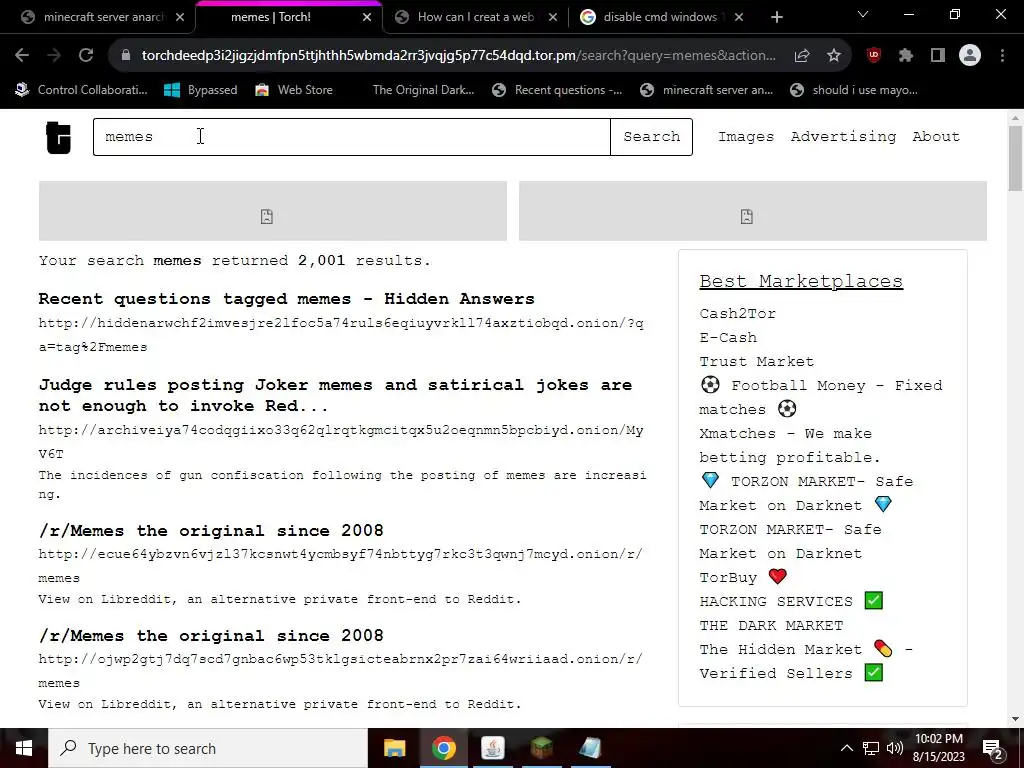This screenshot has width=1024, height=768.
Task: Share this page via share icon
Action: [802, 56]
